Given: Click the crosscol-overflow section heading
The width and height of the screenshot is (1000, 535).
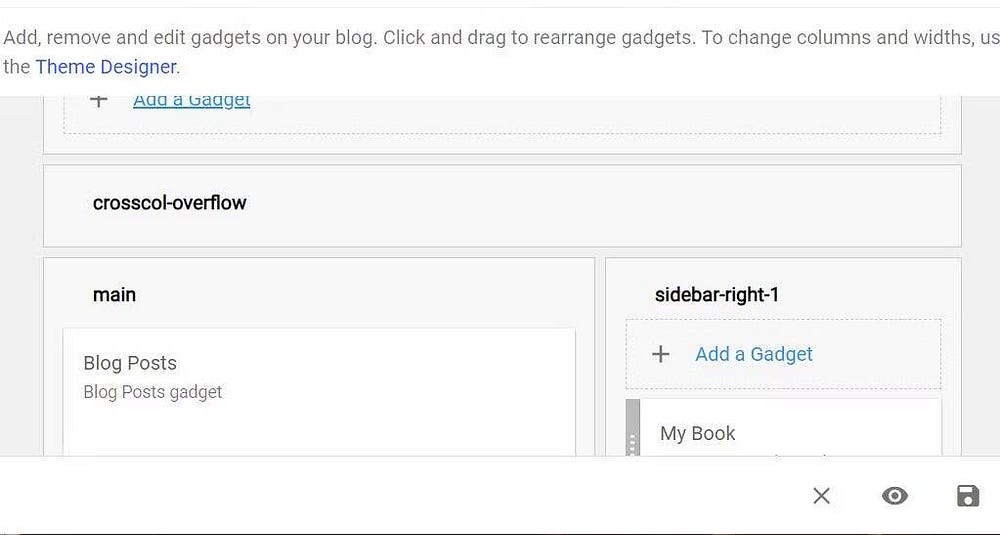Looking at the screenshot, I should click(x=169, y=203).
